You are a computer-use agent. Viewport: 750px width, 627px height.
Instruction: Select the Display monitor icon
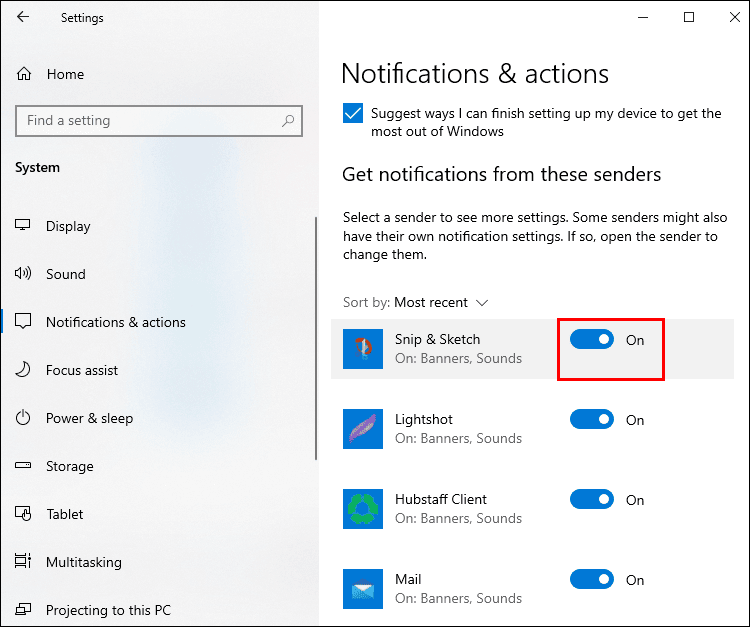[22, 225]
